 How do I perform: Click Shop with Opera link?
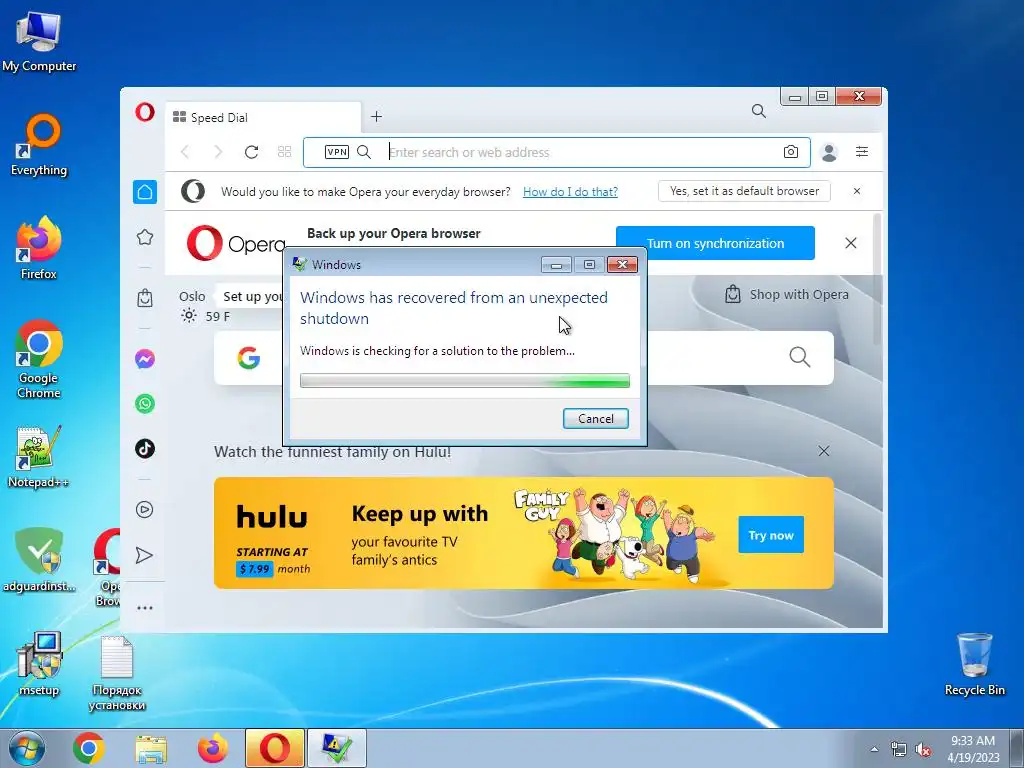787,295
